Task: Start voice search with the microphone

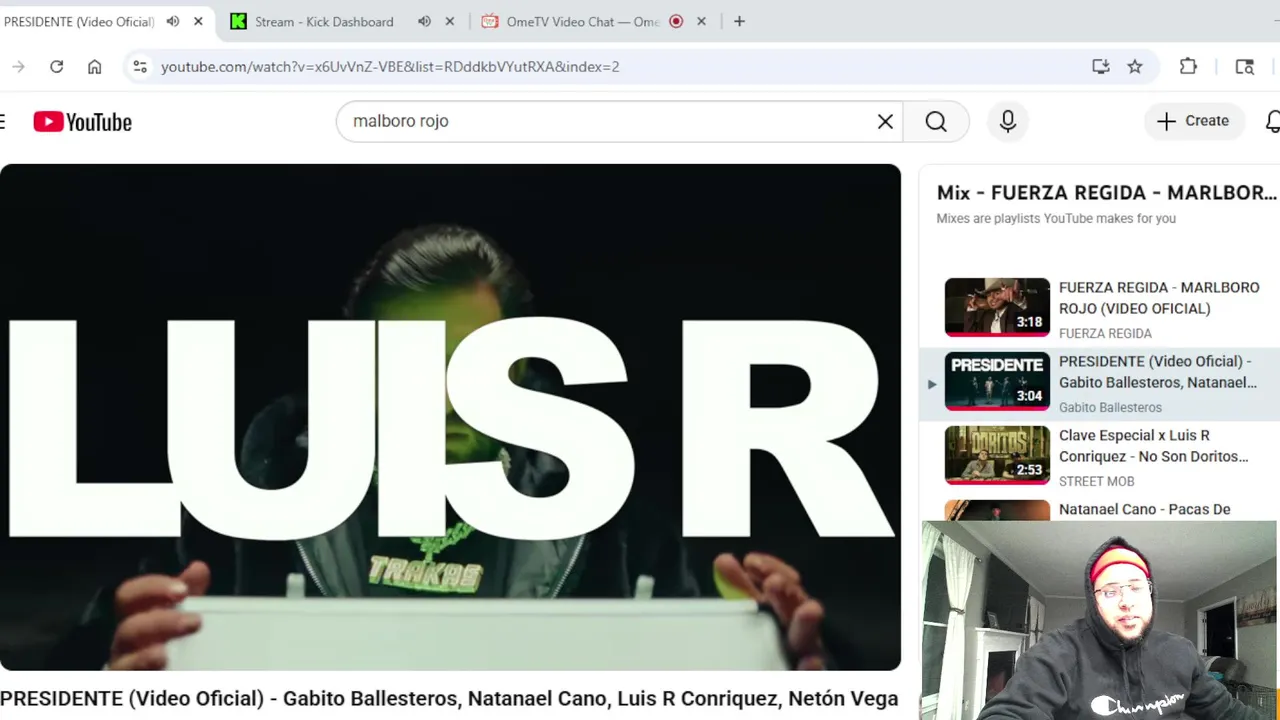Action: pos(1007,121)
